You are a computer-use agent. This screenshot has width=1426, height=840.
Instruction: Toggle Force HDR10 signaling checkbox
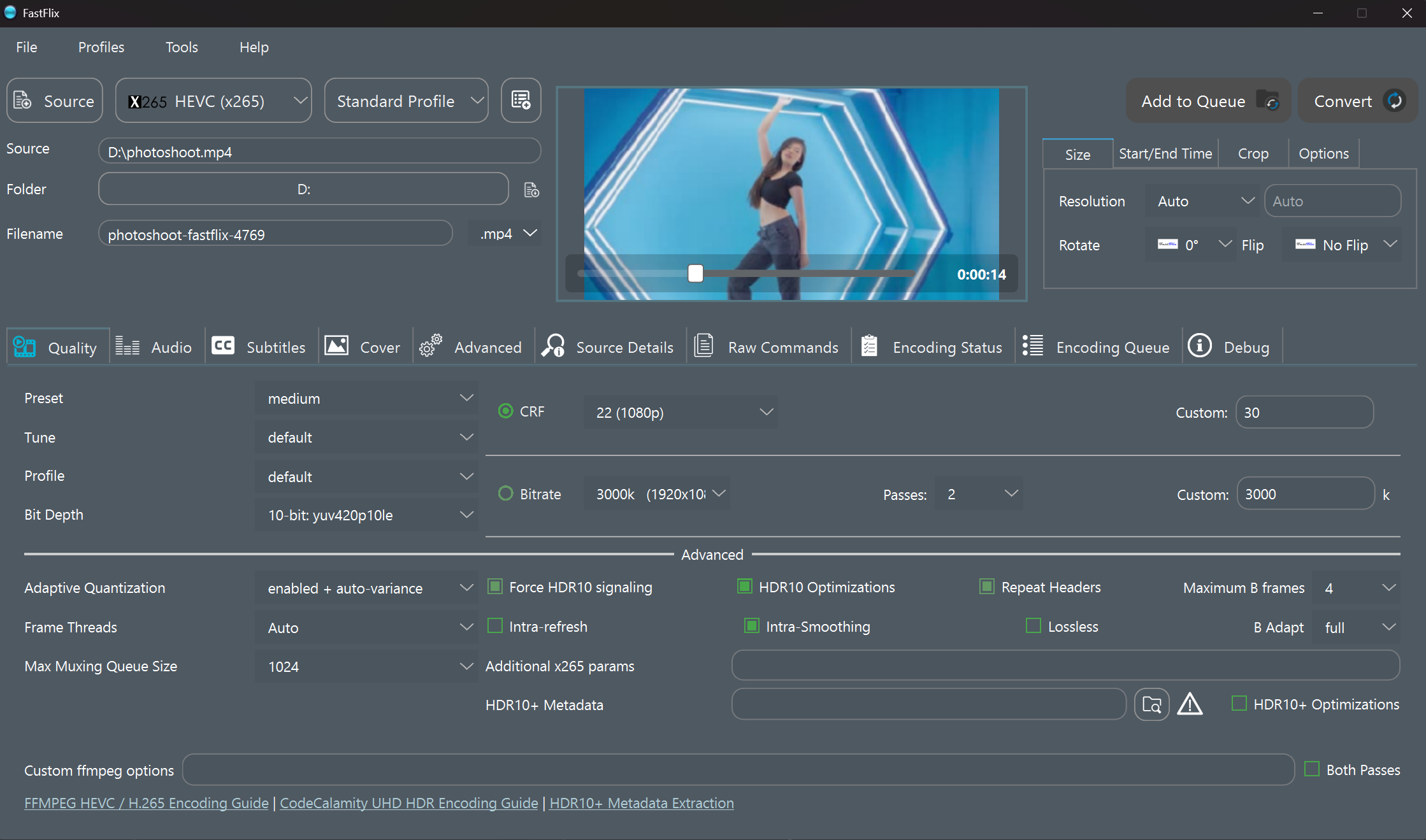(x=495, y=587)
